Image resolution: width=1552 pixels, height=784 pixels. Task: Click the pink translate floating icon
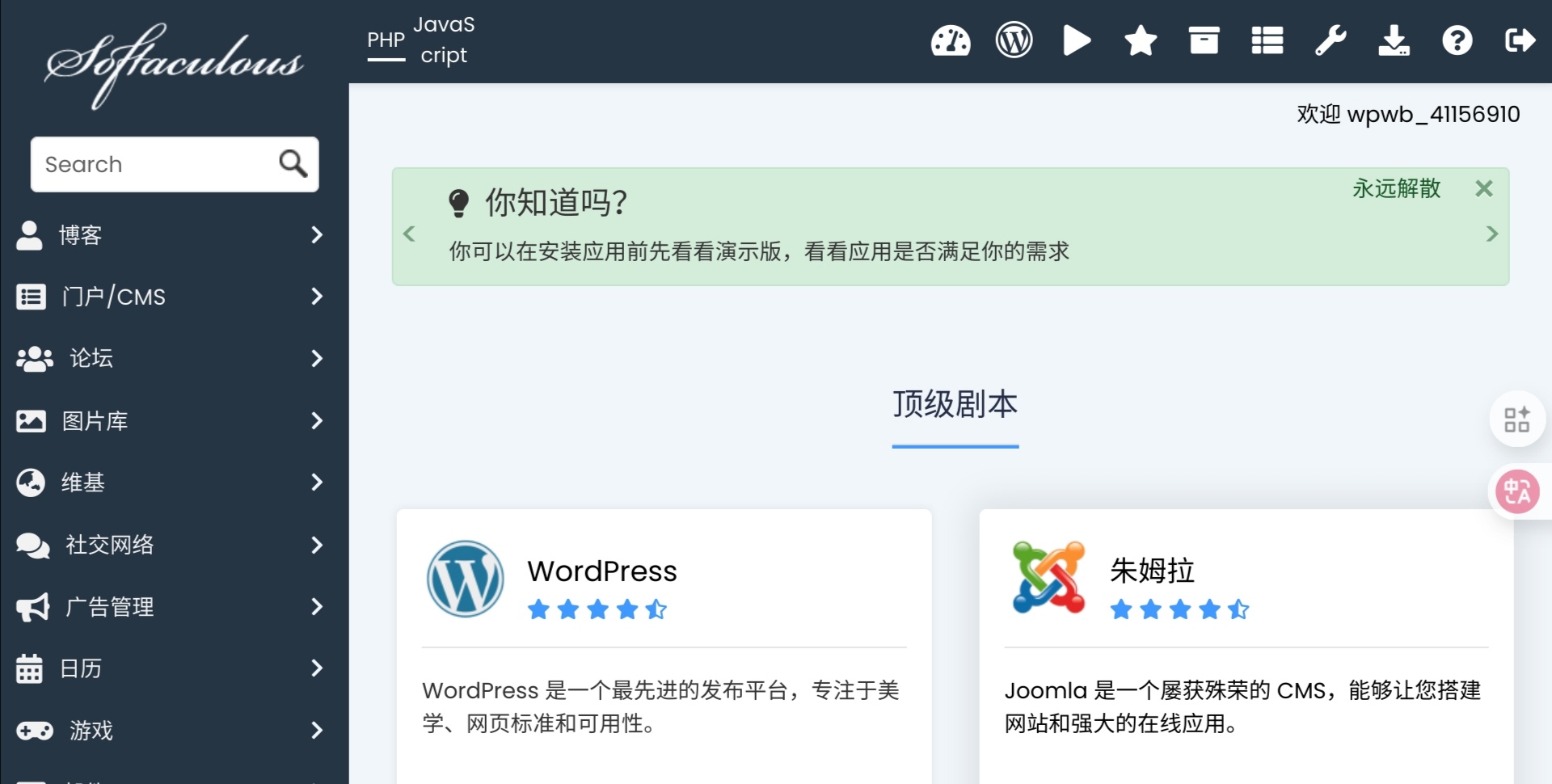coord(1517,491)
